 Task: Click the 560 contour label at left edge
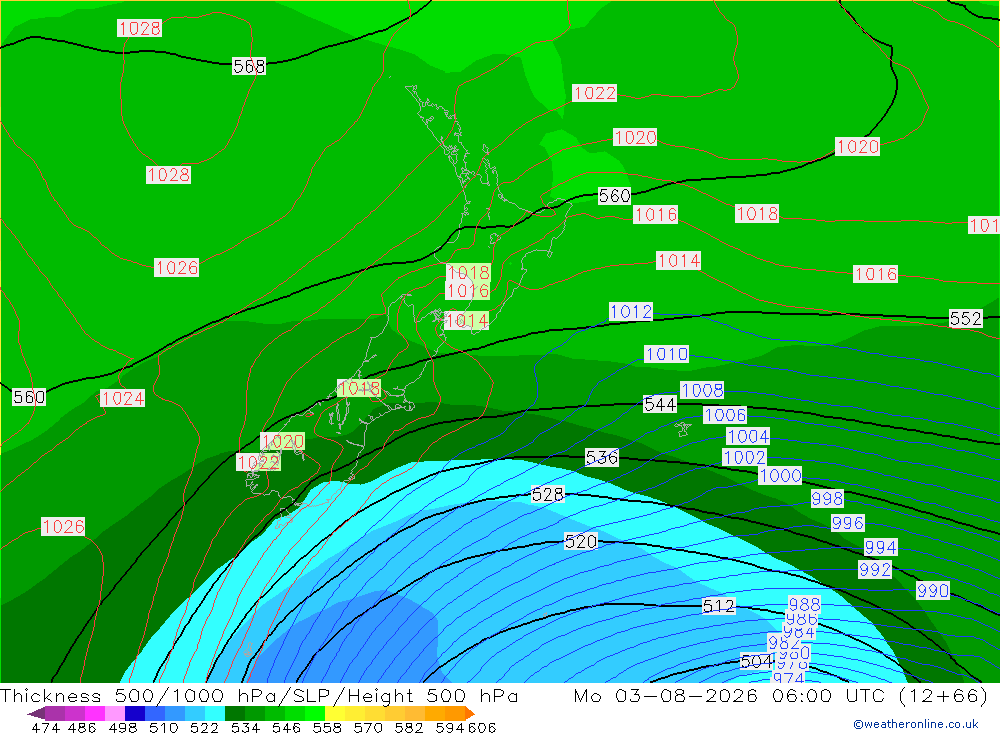point(29,397)
